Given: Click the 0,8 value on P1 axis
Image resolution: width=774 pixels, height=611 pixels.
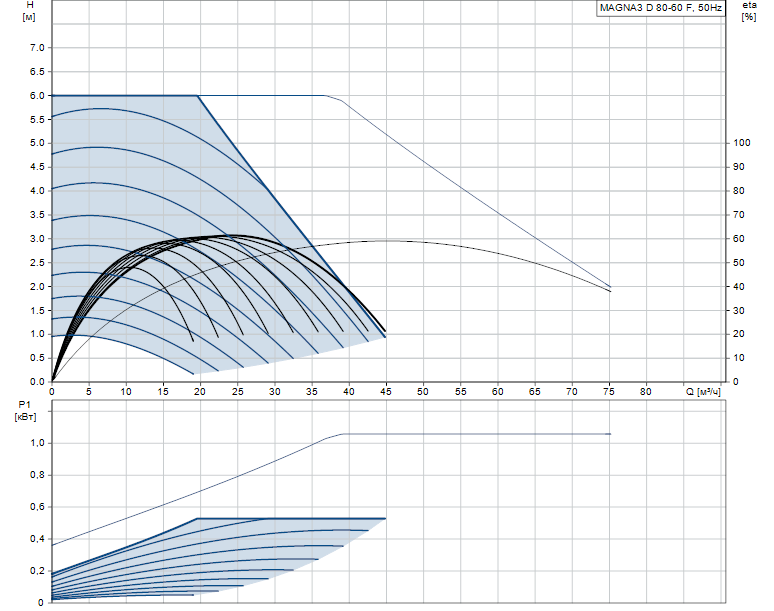Looking at the screenshot, I should pyautogui.click(x=37, y=475).
